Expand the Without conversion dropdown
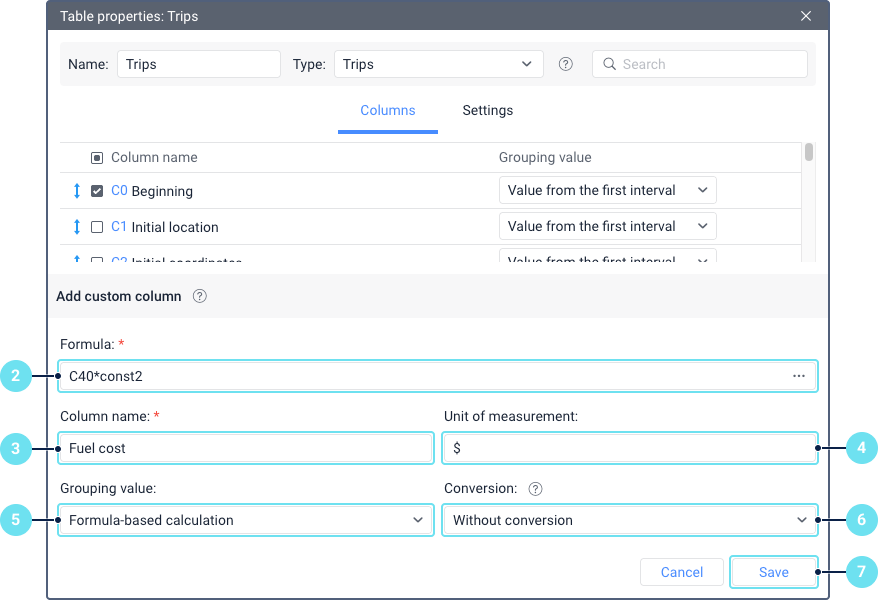 point(630,520)
